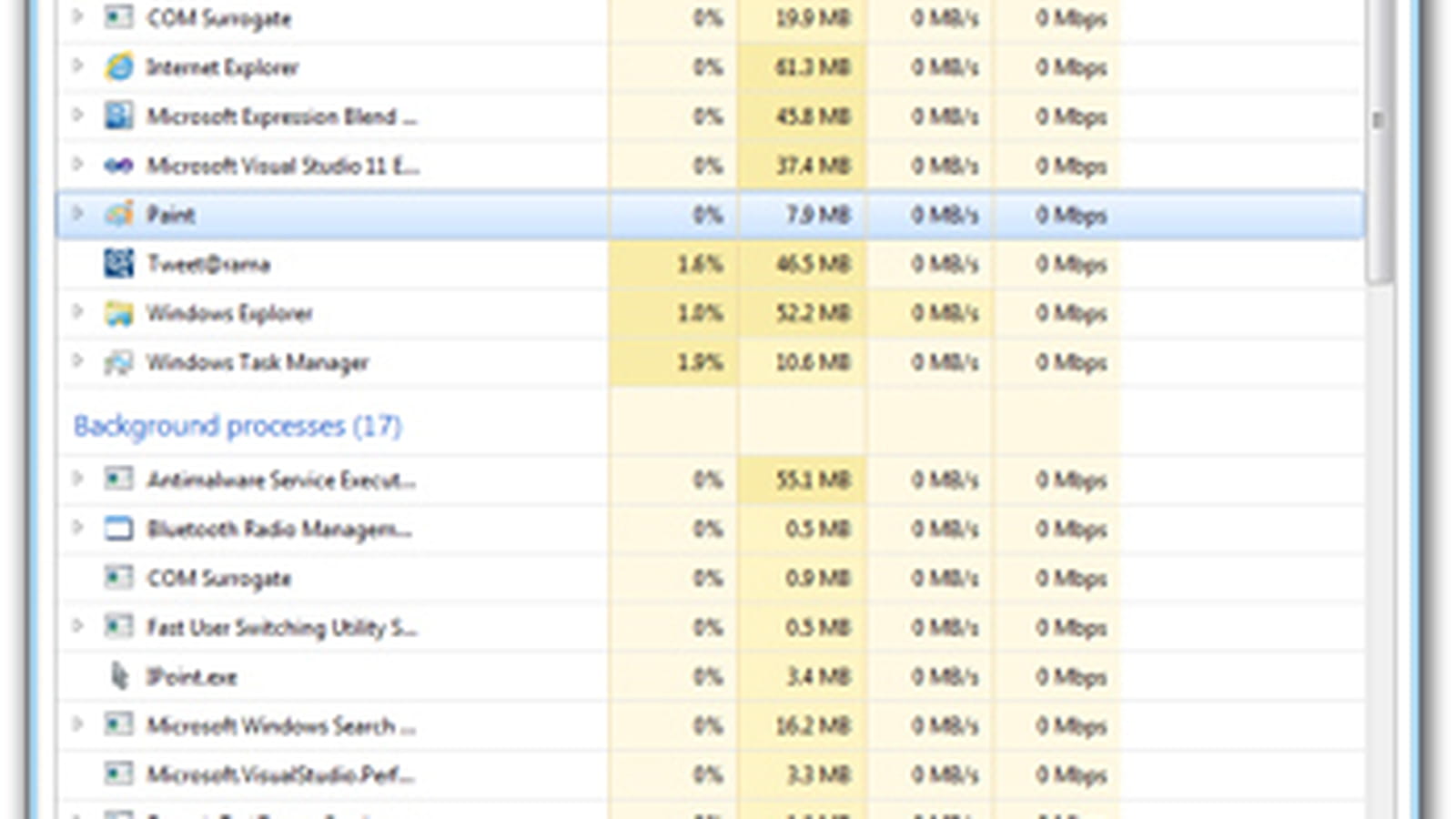Click the 16.2 MB memory value
Viewport: 1456px width, 819px height.
coord(812,725)
